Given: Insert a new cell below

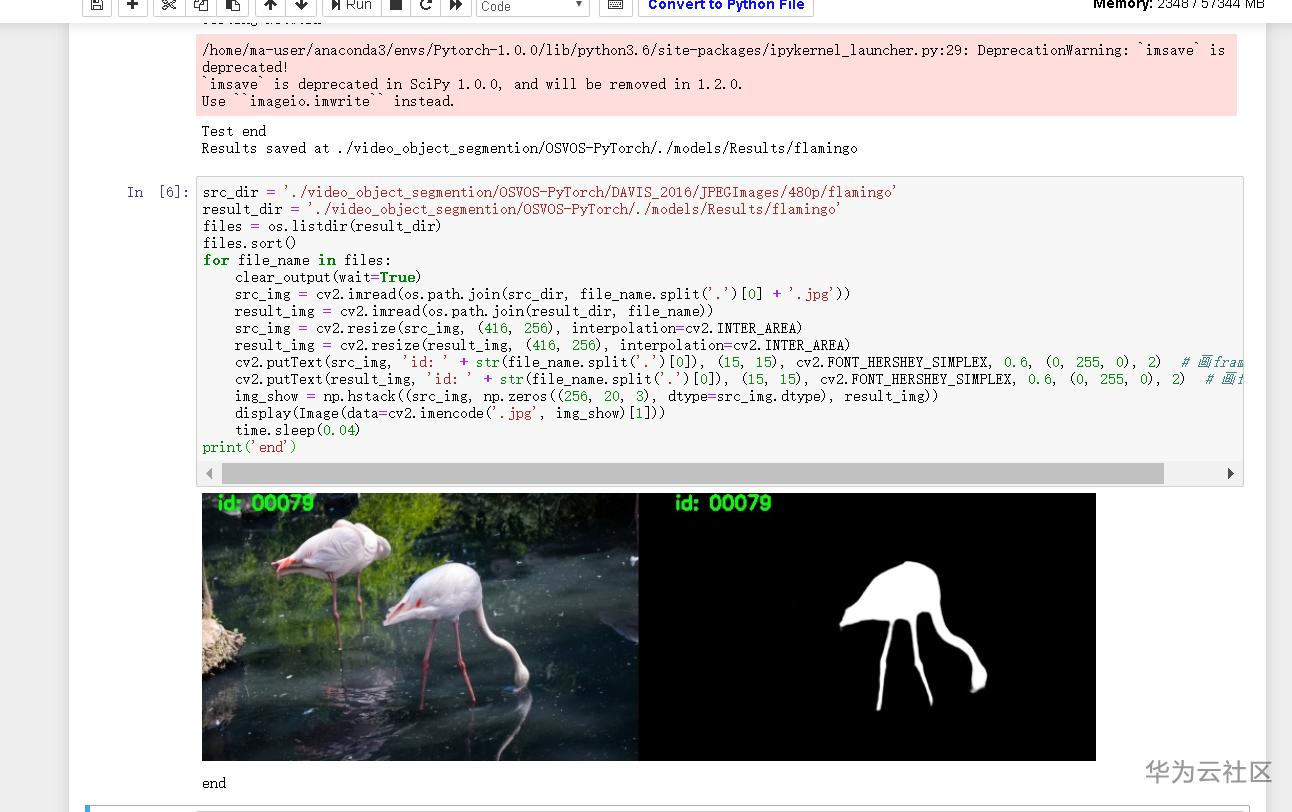Looking at the screenshot, I should point(132,6).
